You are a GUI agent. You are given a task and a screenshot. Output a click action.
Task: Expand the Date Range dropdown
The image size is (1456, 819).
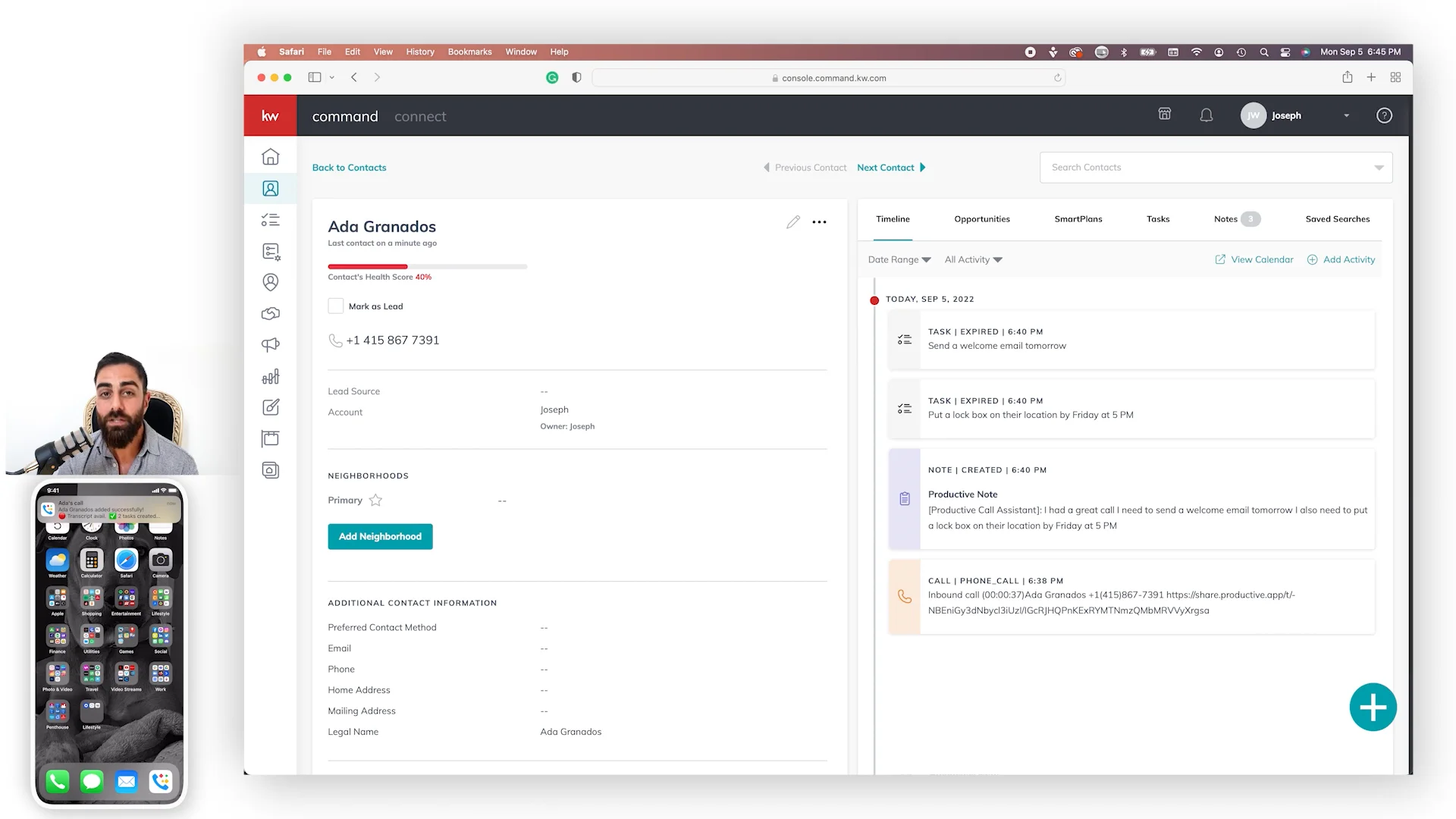(x=899, y=259)
